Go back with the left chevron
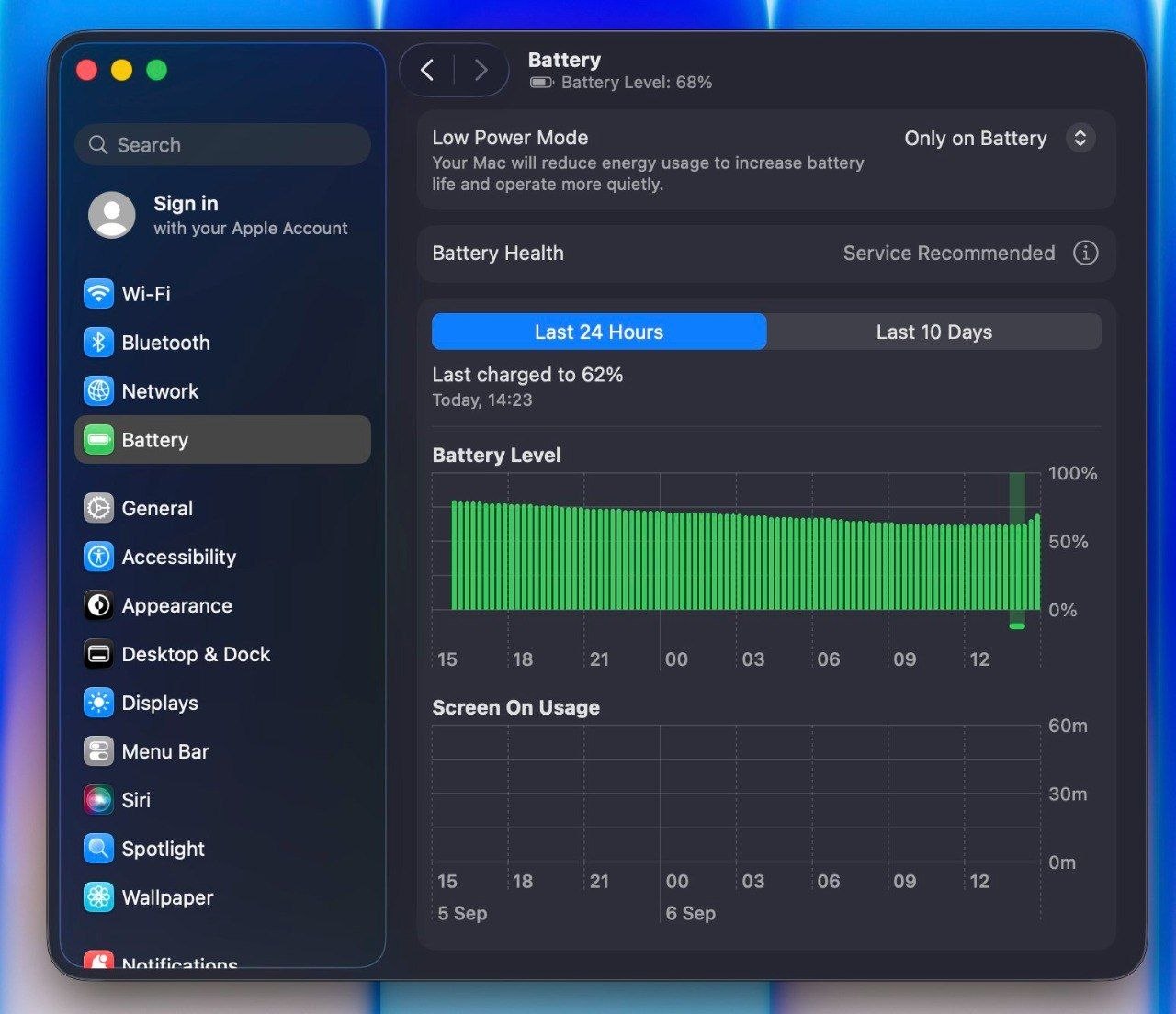Image resolution: width=1176 pixels, height=1014 pixels. (x=427, y=70)
